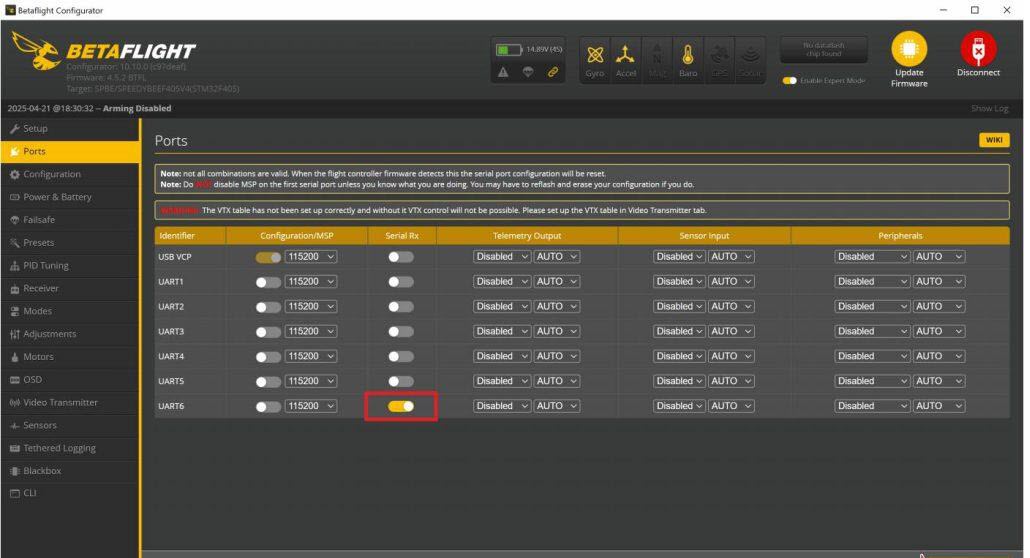Enable MSP on UART1
The width and height of the screenshot is (1030, 558).
tap(268, 282)
